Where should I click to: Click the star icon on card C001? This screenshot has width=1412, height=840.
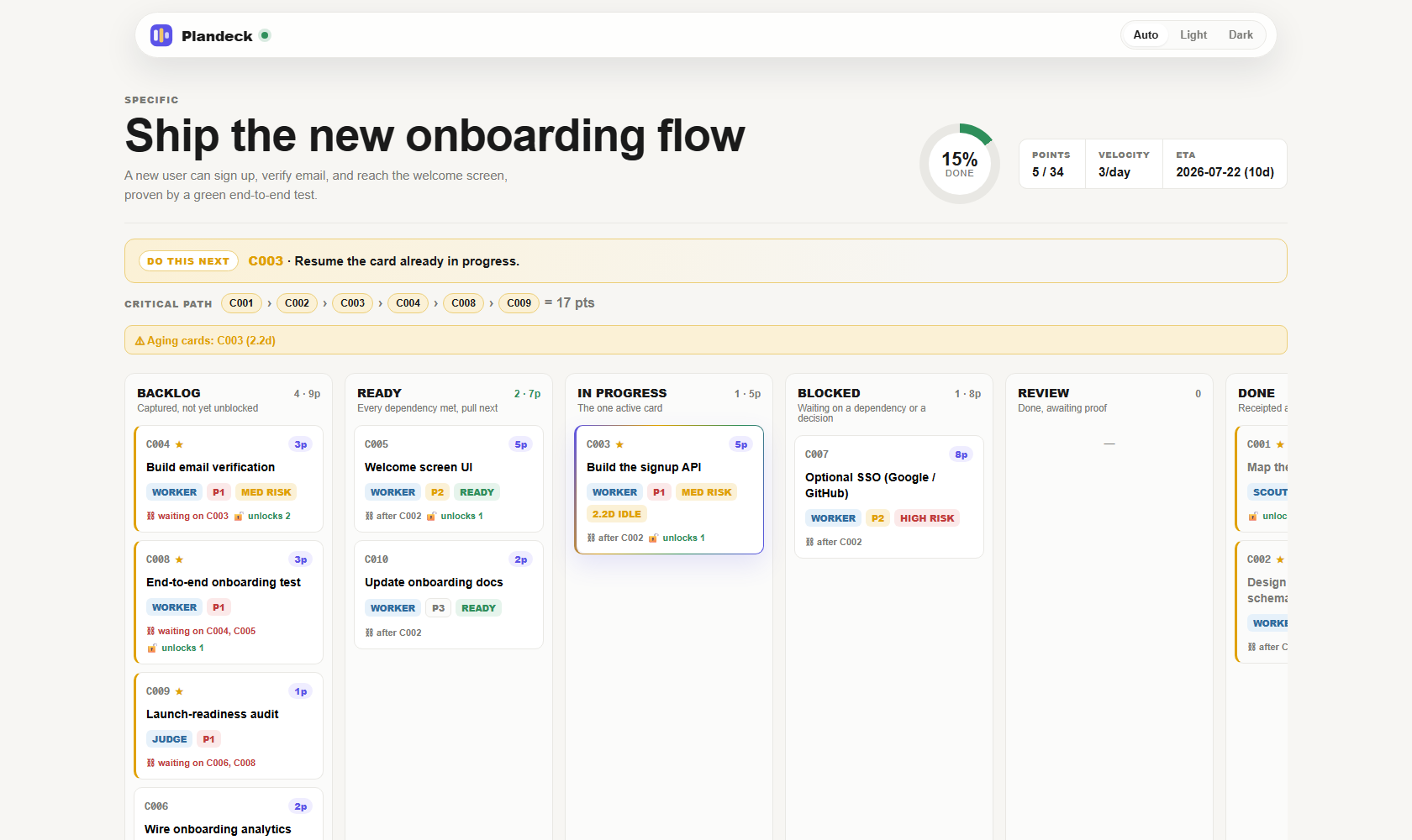pyautogui.click(x=1280, y=444)
